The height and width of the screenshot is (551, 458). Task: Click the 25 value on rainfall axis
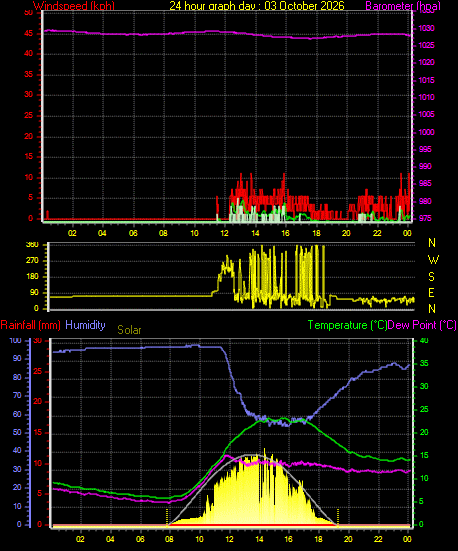37,371
